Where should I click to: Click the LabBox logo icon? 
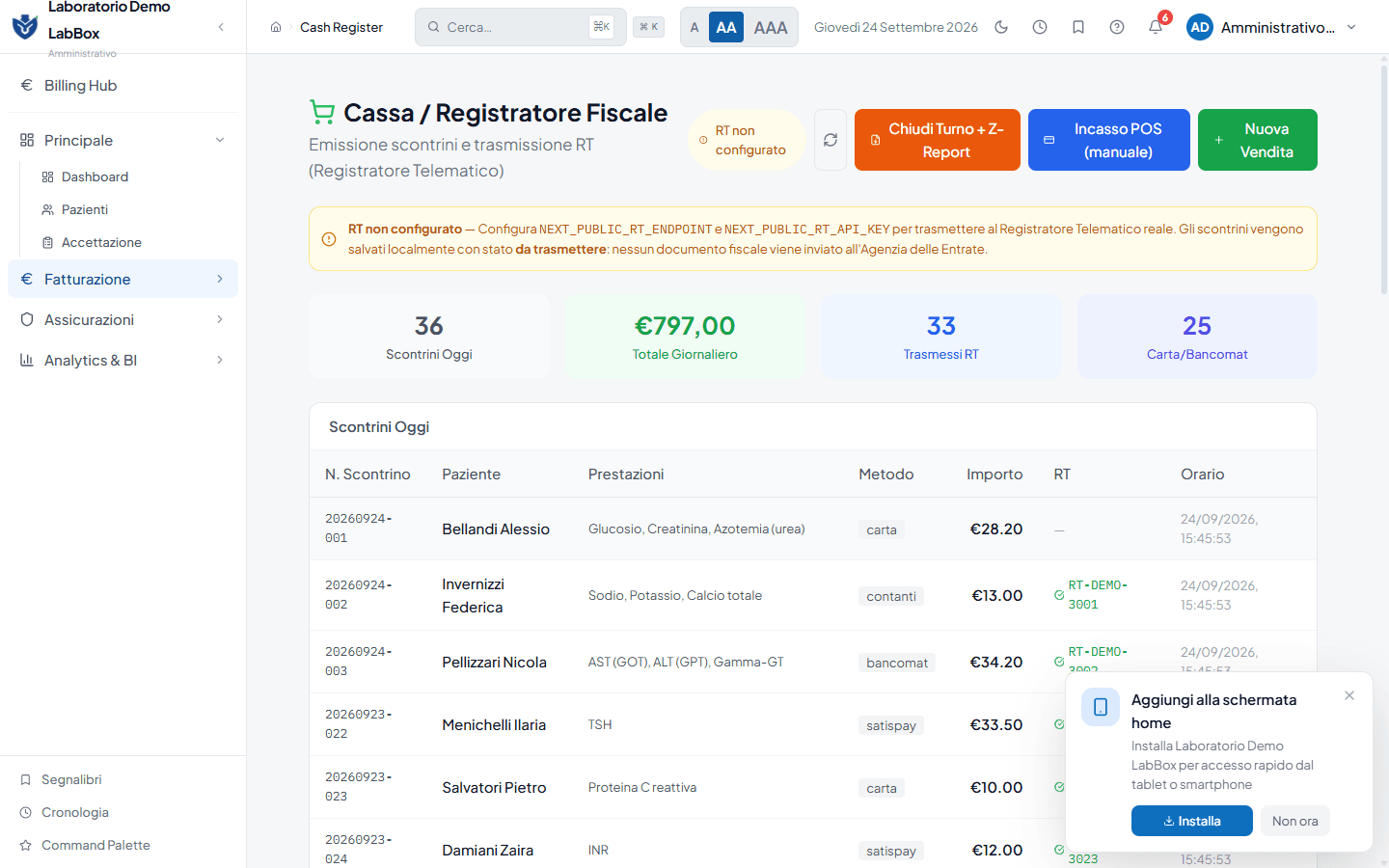[25, 26]
